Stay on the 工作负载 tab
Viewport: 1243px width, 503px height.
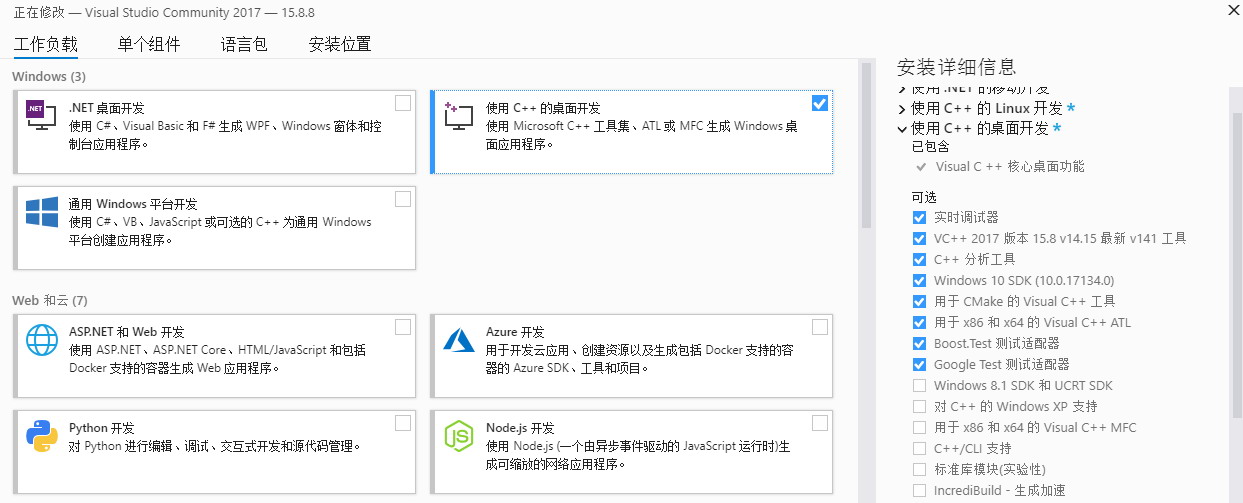[x=45, y=44]
